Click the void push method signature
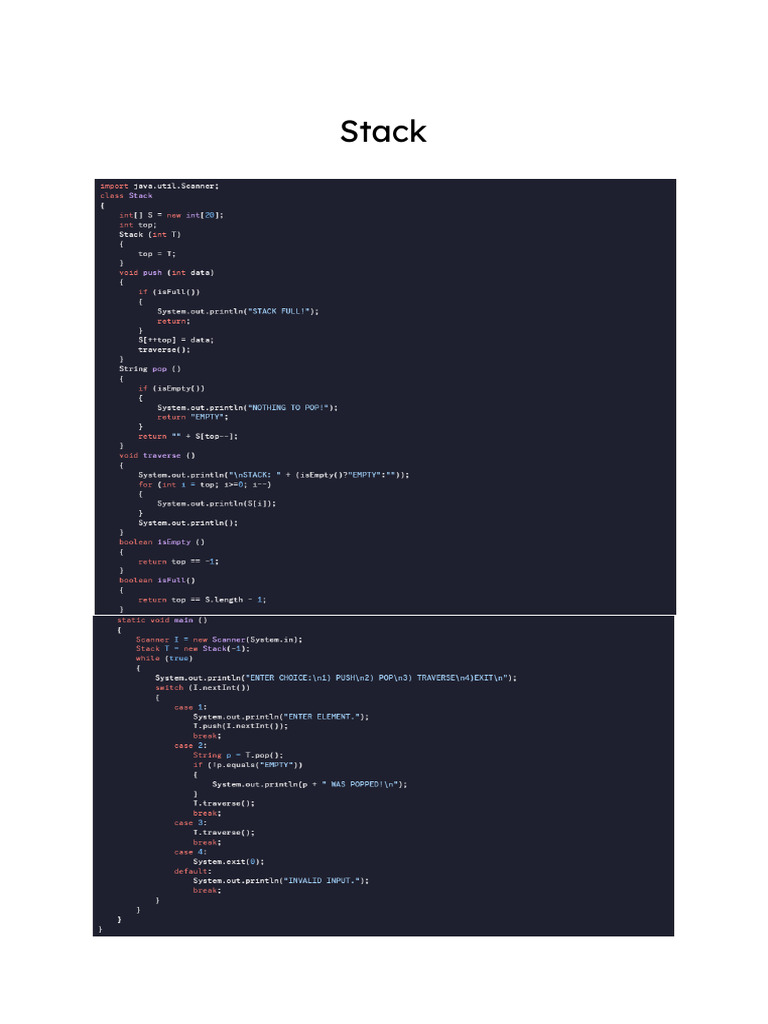This screenshot has width=768, height=1024. (x=167, y=272)
